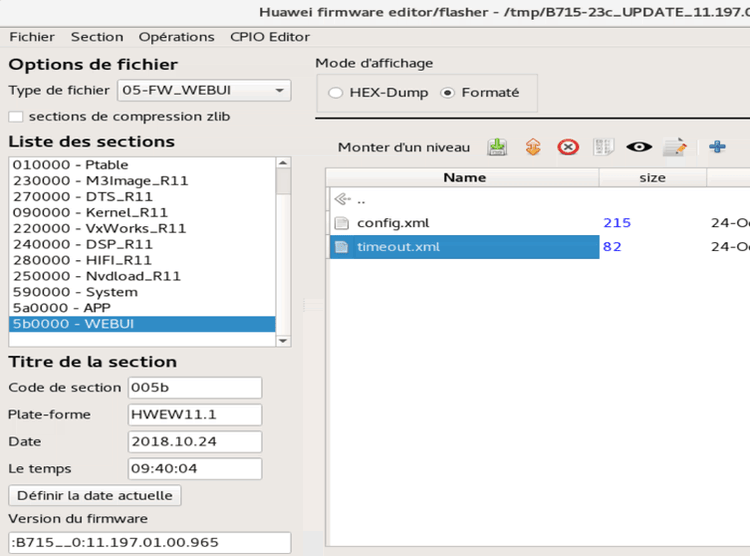The width and height of the screenshot is (750, 556).
Task: Click the Code de section input field
Action: [195, 388]
